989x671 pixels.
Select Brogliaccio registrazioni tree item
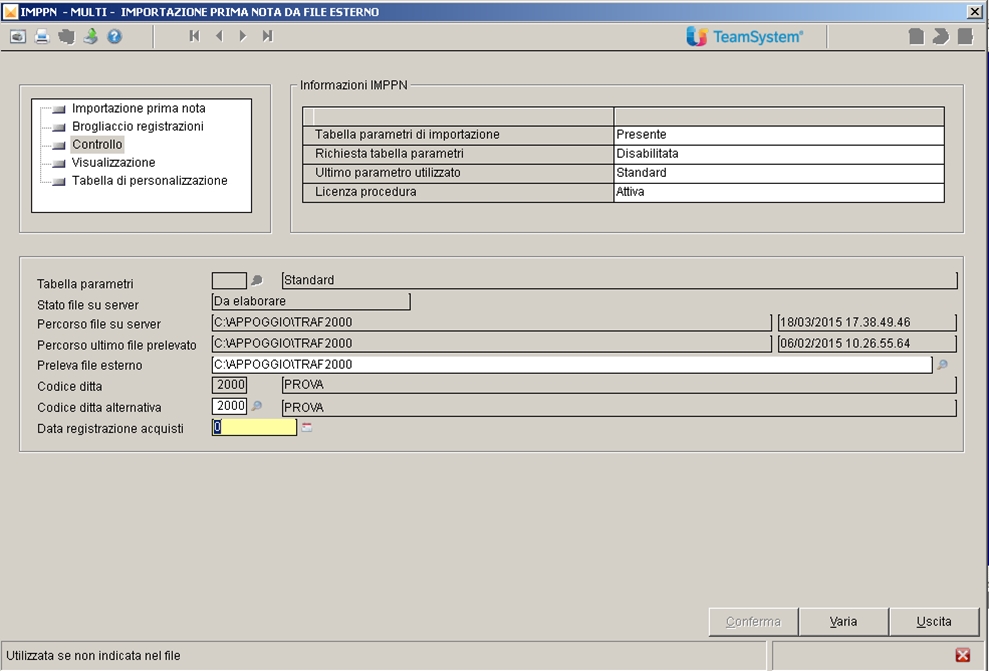point(138,126)
